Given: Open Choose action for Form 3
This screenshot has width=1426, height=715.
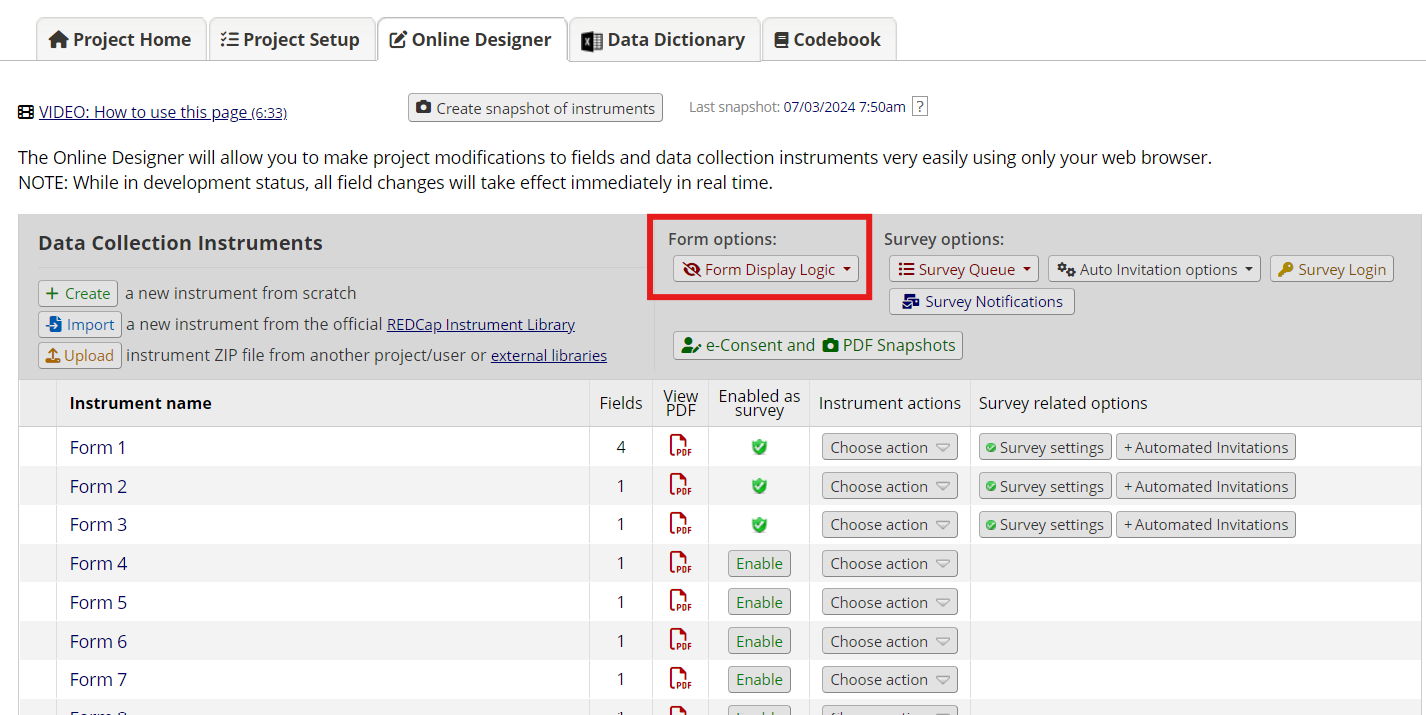Looking at the screenshot, I should pyautogui.click(x=889, y=524).
